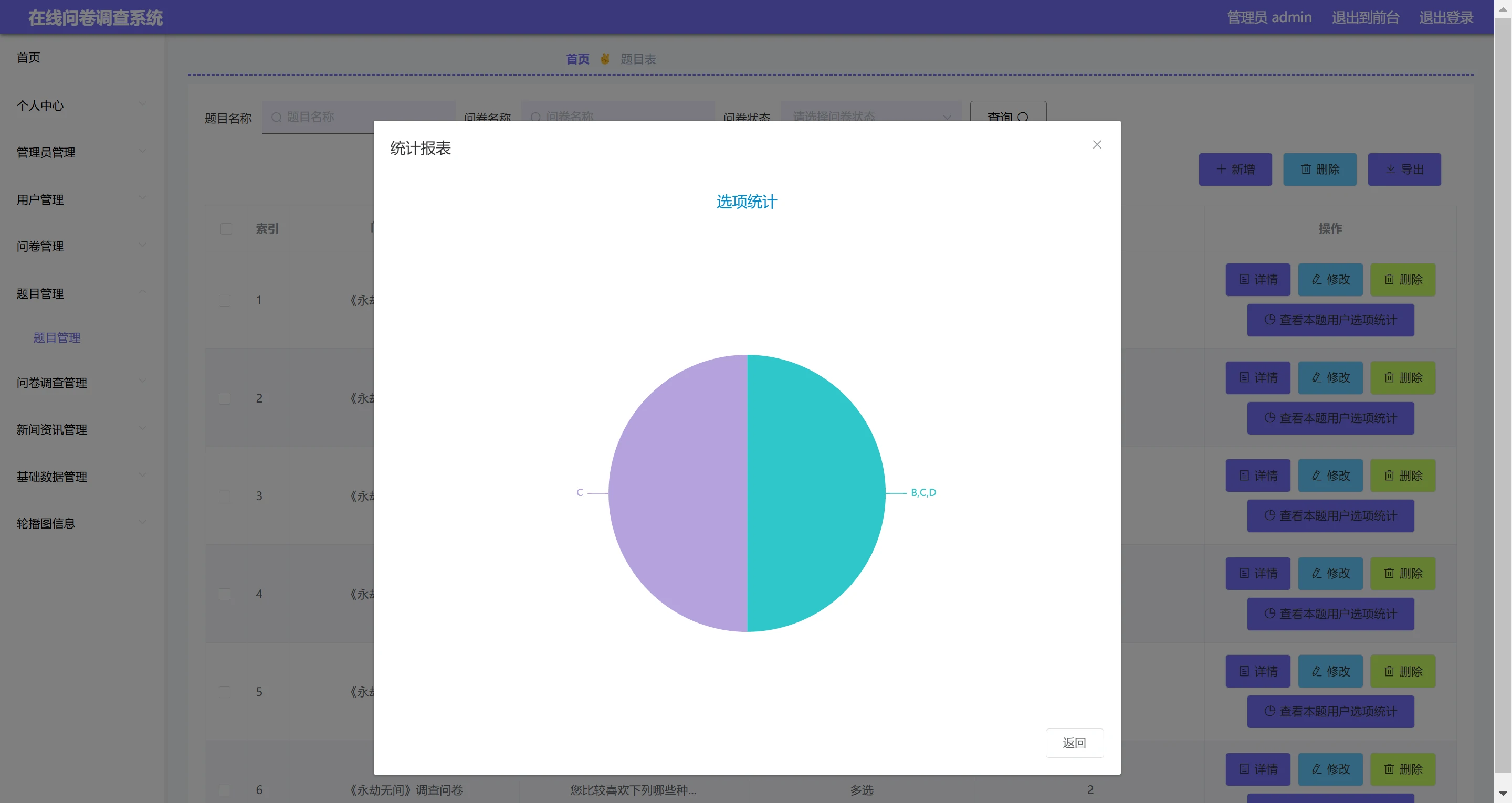Click the 新增 plus button
Image resolution: width=1512 pixels, height=803 pixels.
1235,170
